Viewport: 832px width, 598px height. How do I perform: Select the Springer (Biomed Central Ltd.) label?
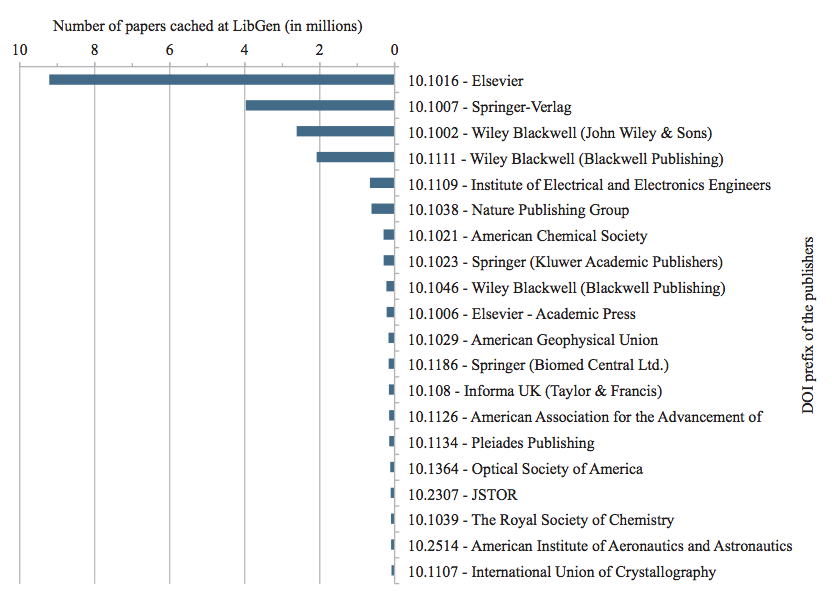pos(538,365)
